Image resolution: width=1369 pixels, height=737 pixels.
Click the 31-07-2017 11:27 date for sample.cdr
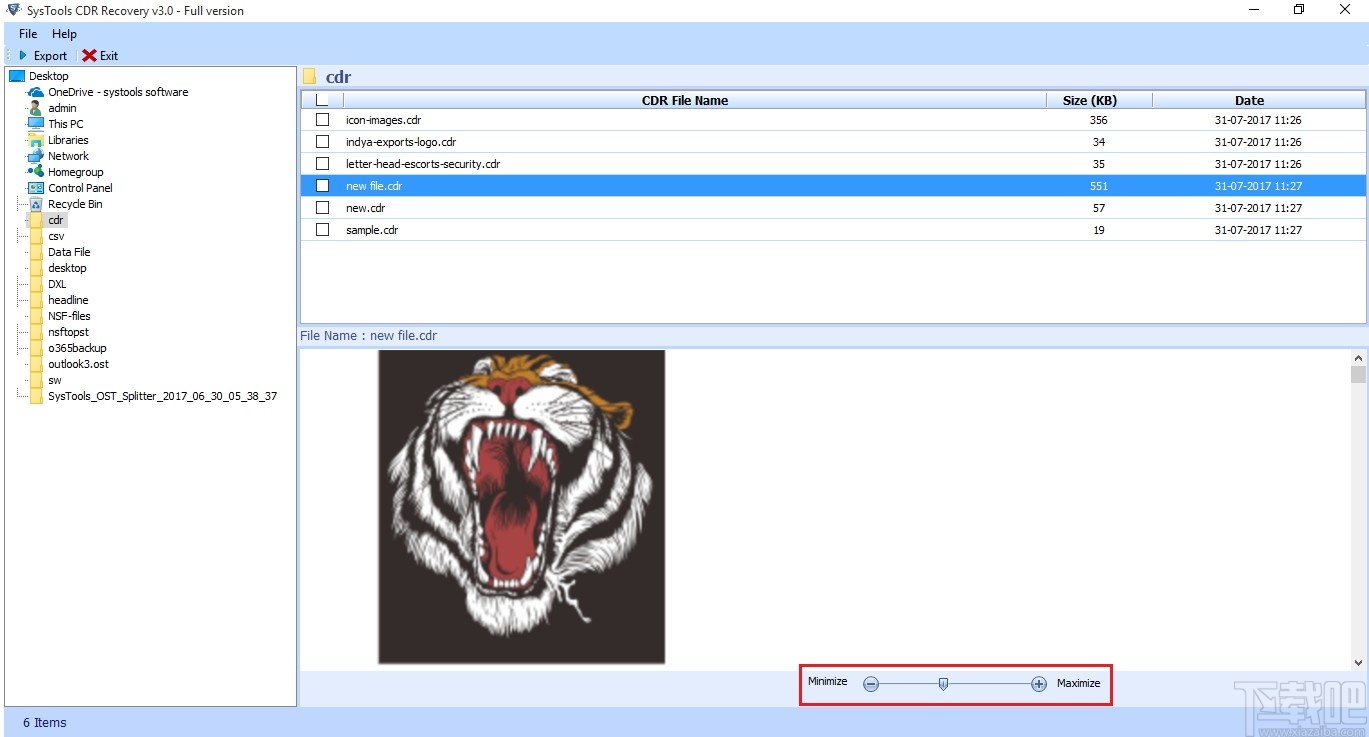(1258, 230)
